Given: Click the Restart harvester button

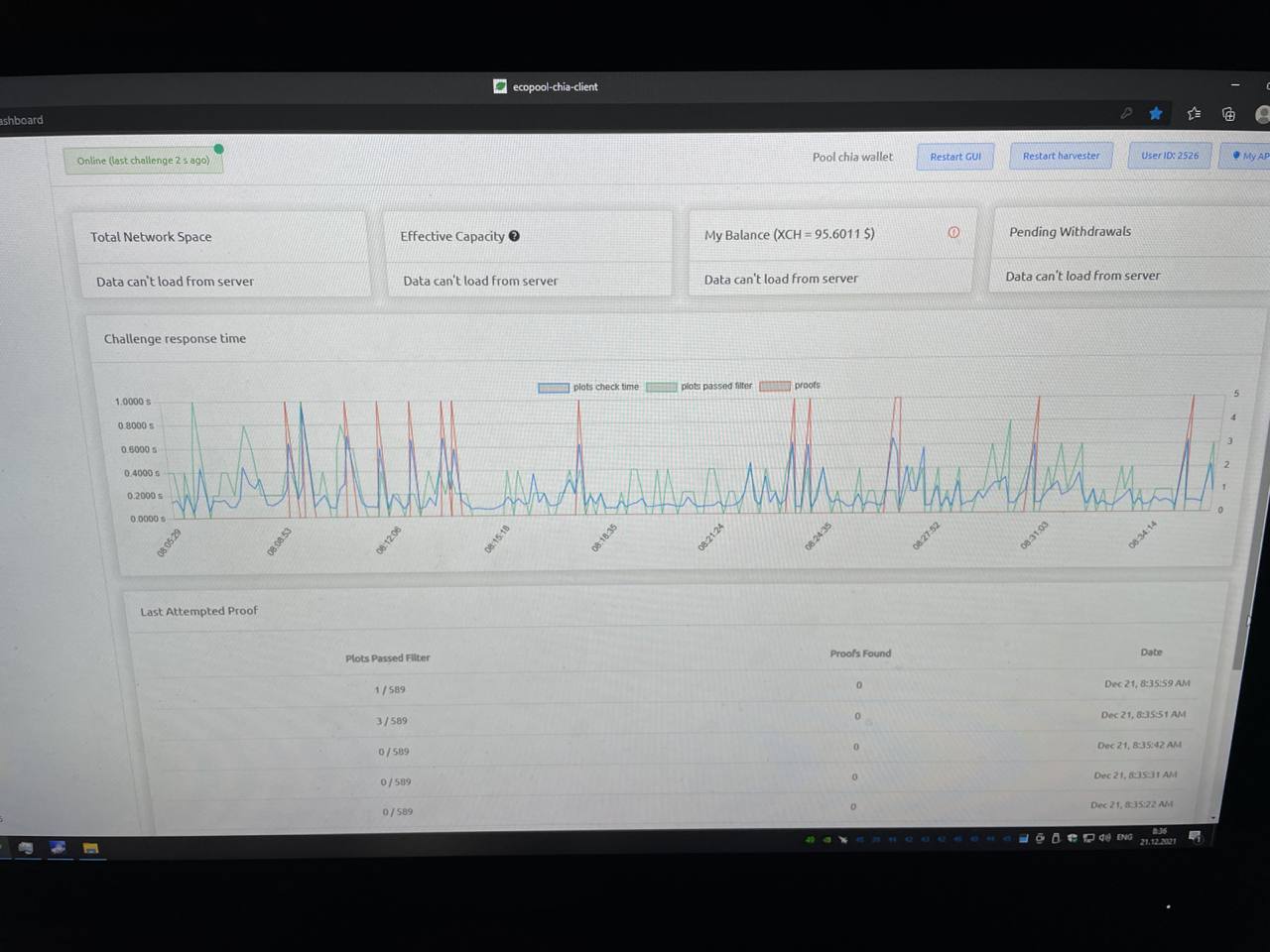Looking at the screenshot, I should click(1061, 156).
